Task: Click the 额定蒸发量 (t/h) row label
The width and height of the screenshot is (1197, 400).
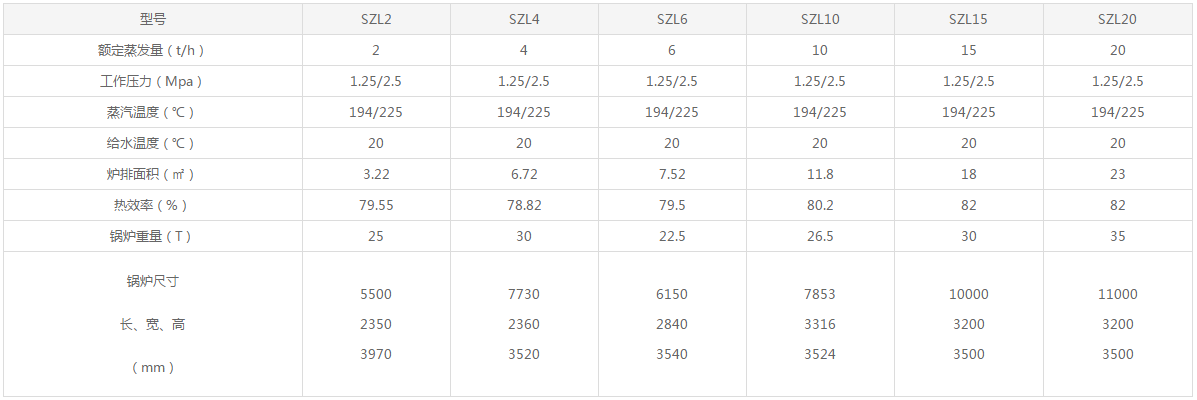Action: pos(152,50)
